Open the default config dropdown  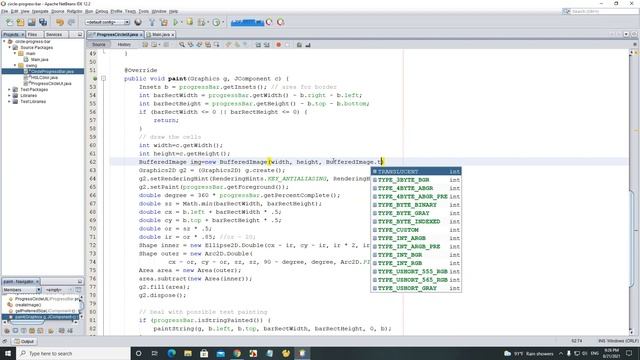pos(107,22)
